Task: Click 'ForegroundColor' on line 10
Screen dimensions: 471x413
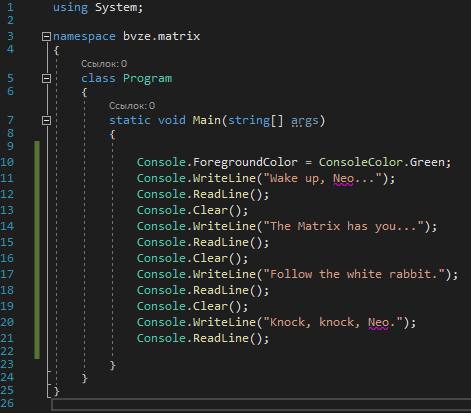Action: (245, 163)
